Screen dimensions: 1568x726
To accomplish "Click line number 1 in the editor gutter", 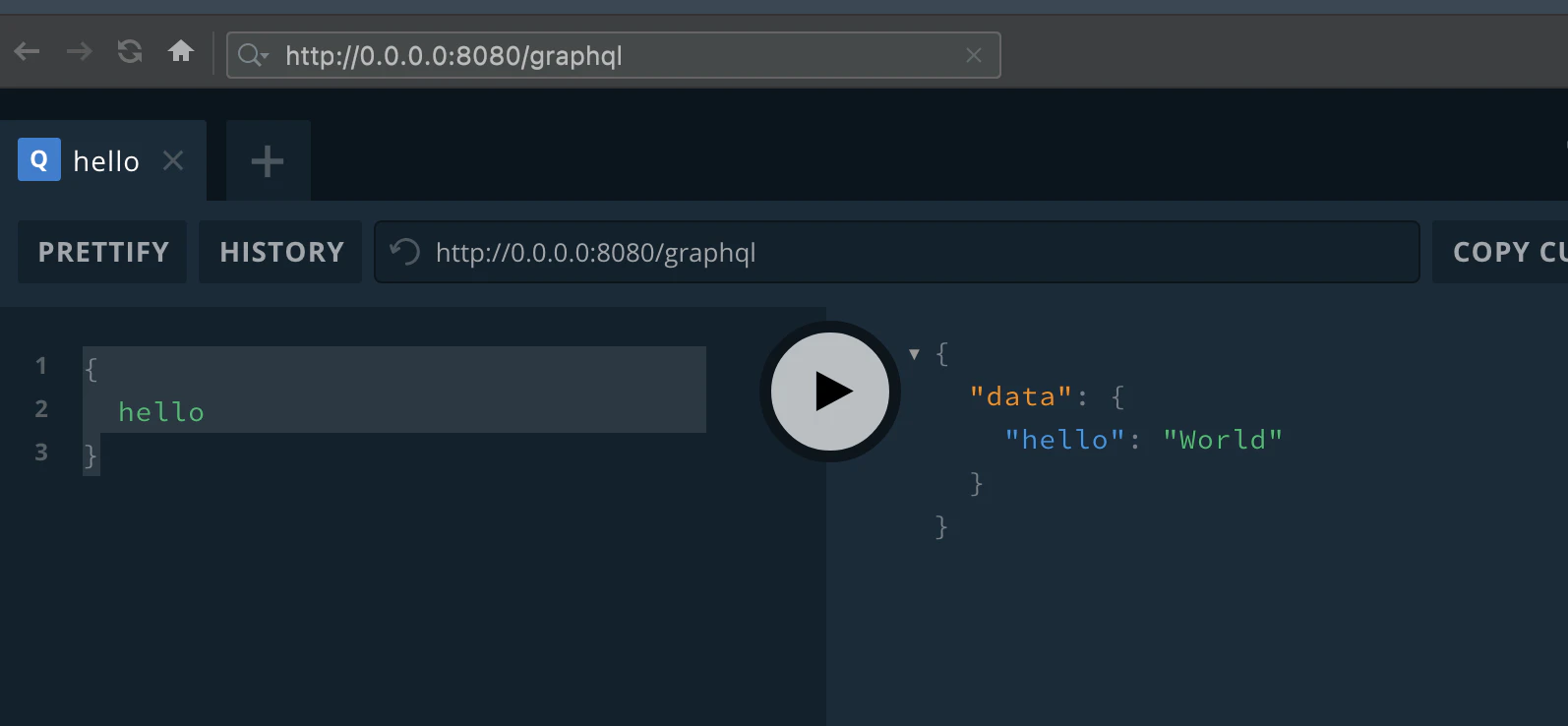I will click(x=41, y=366).
